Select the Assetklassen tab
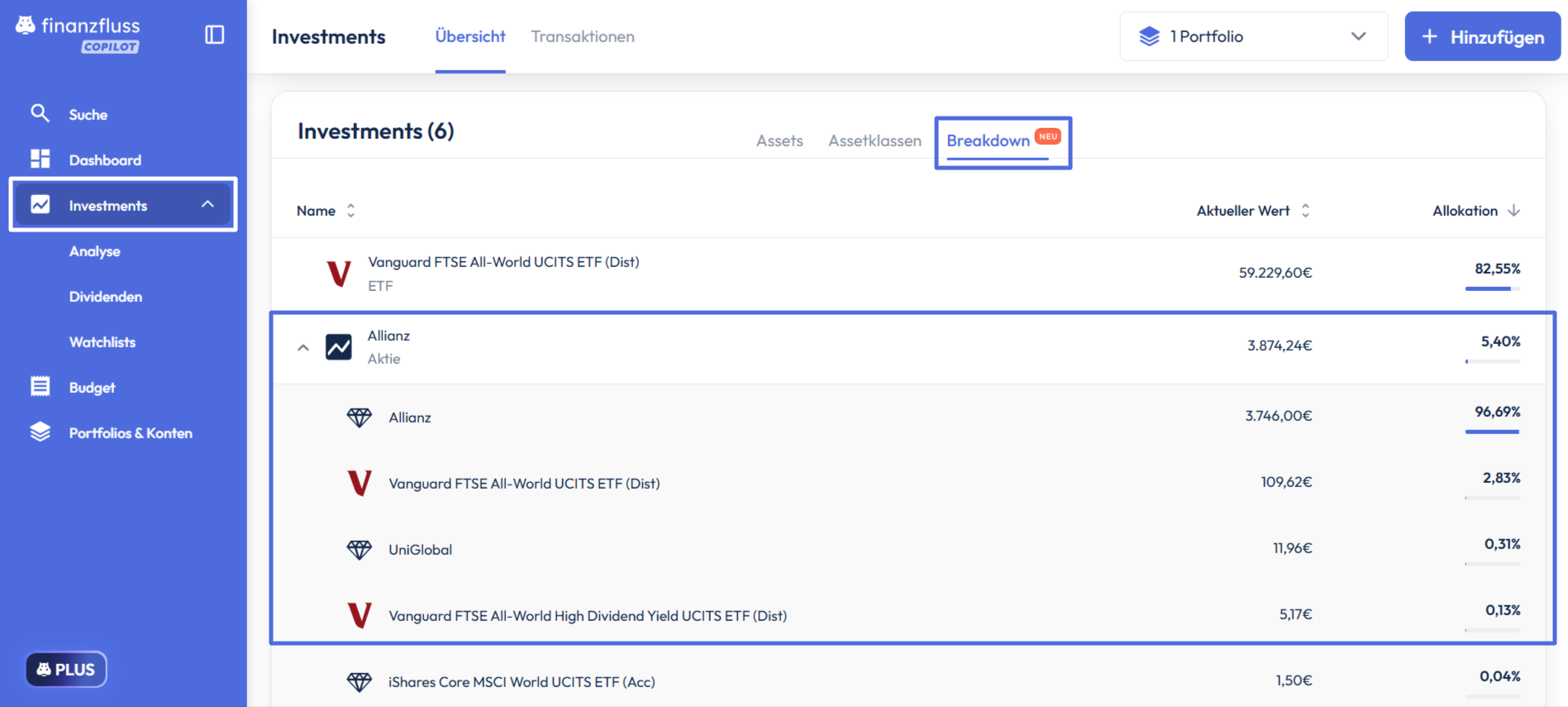 point(875,141)
